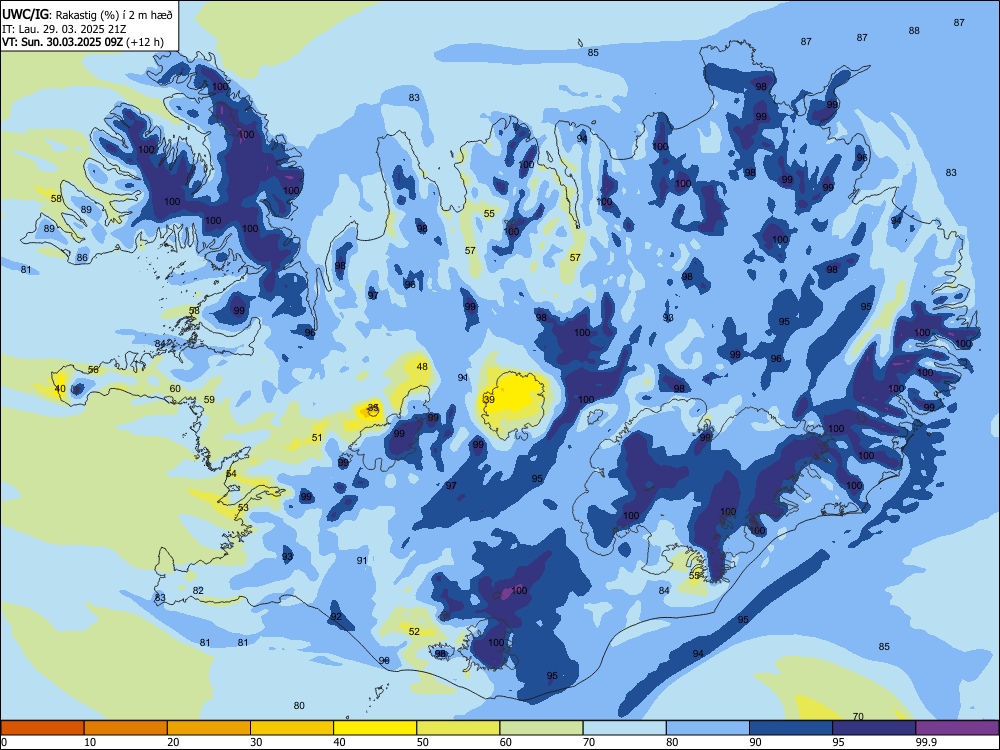Click the legend scale label '99.9'
The image size is (1000, 750).
926,742
